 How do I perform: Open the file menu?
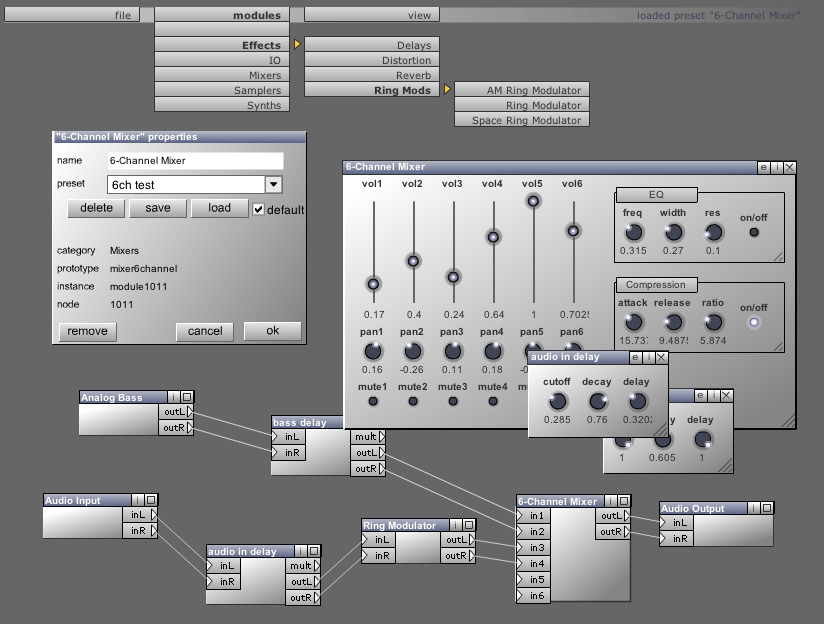[x=72, y=15]
